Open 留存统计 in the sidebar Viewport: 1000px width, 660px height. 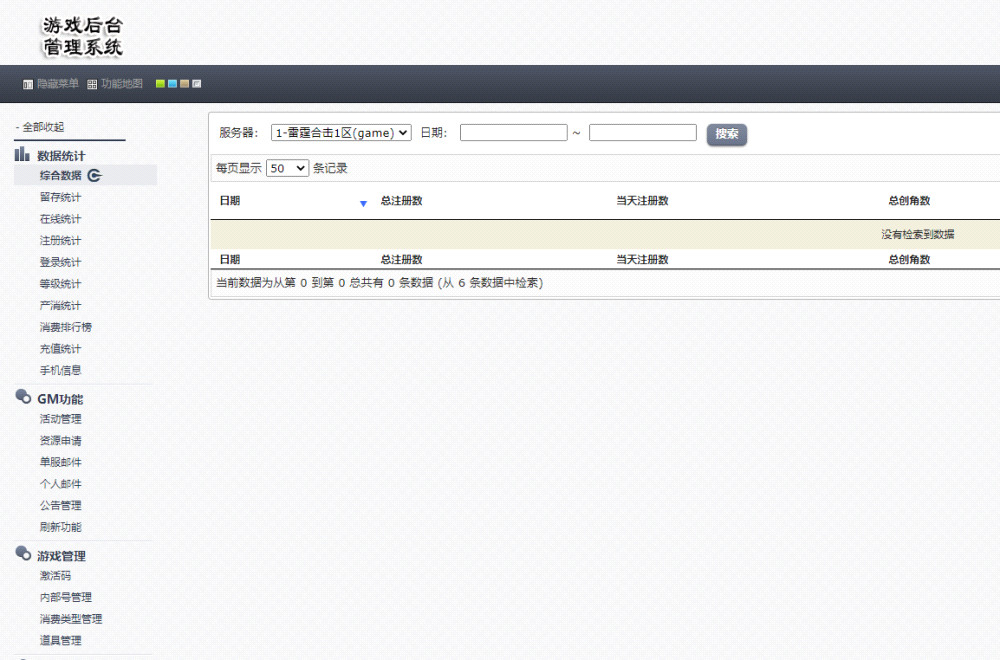60,197
